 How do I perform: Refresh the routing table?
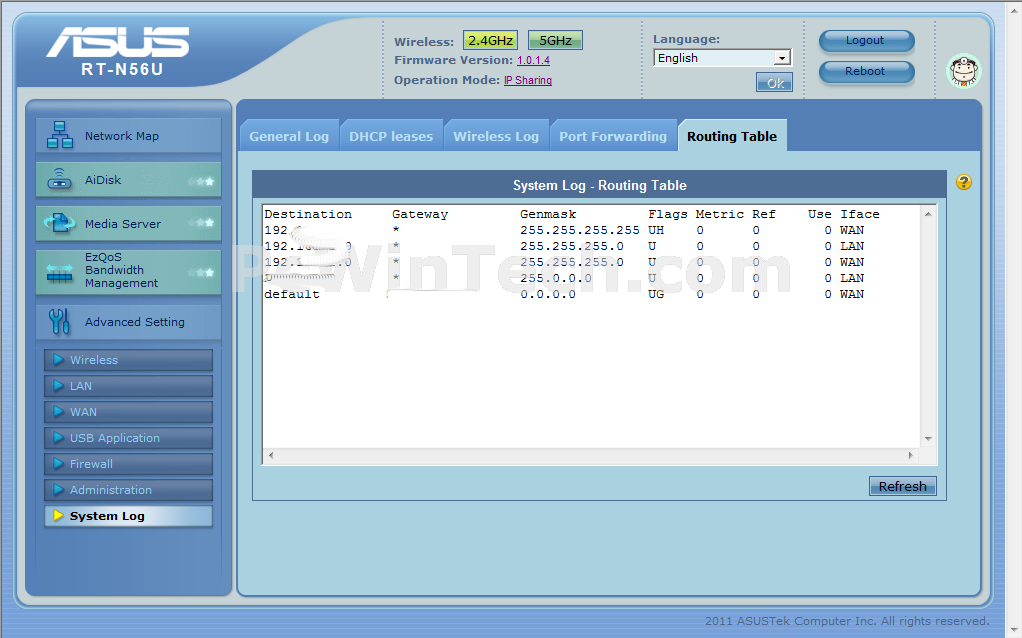tap(902, 486)
